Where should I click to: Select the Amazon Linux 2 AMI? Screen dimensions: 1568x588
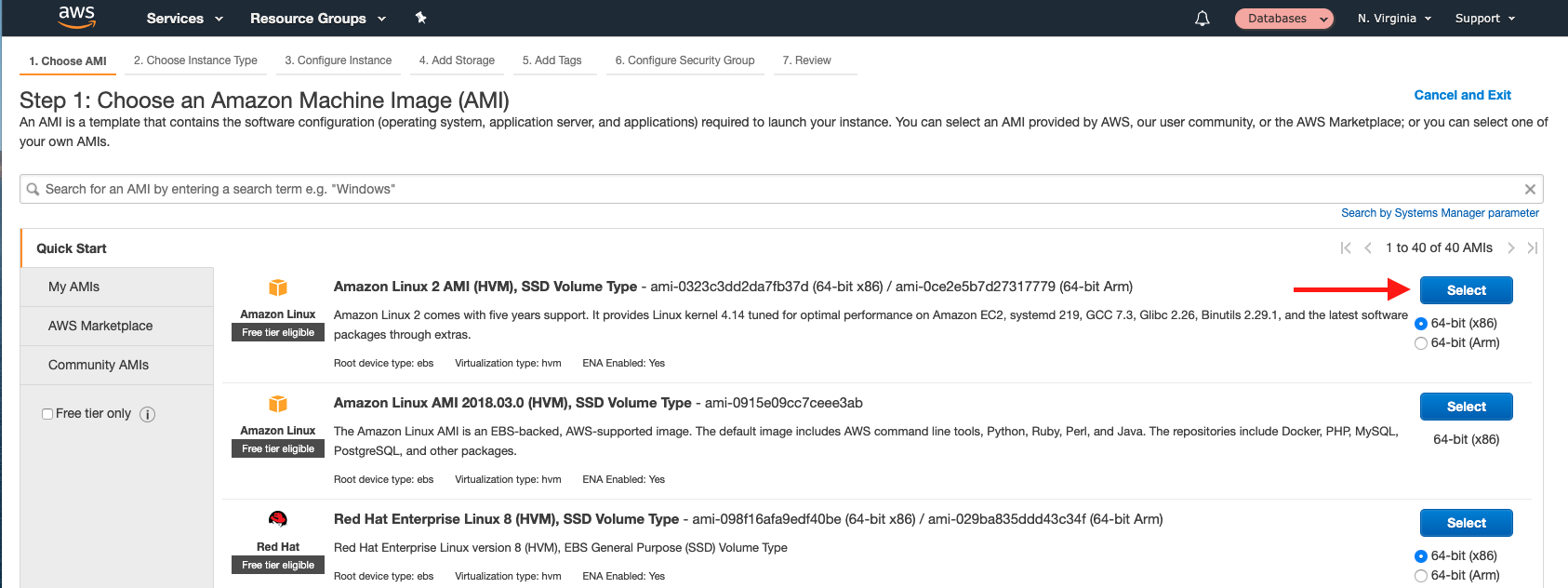[1466, 290]
